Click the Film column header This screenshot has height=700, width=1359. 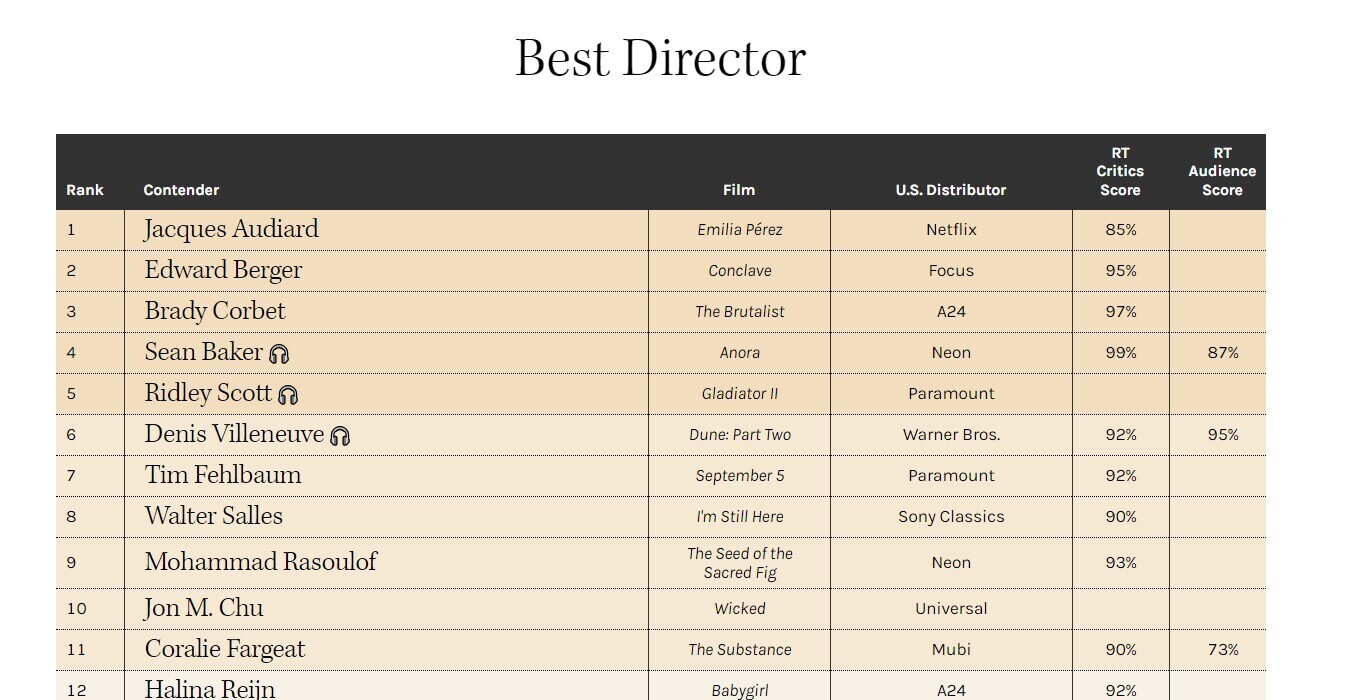[x=739, y=190]
